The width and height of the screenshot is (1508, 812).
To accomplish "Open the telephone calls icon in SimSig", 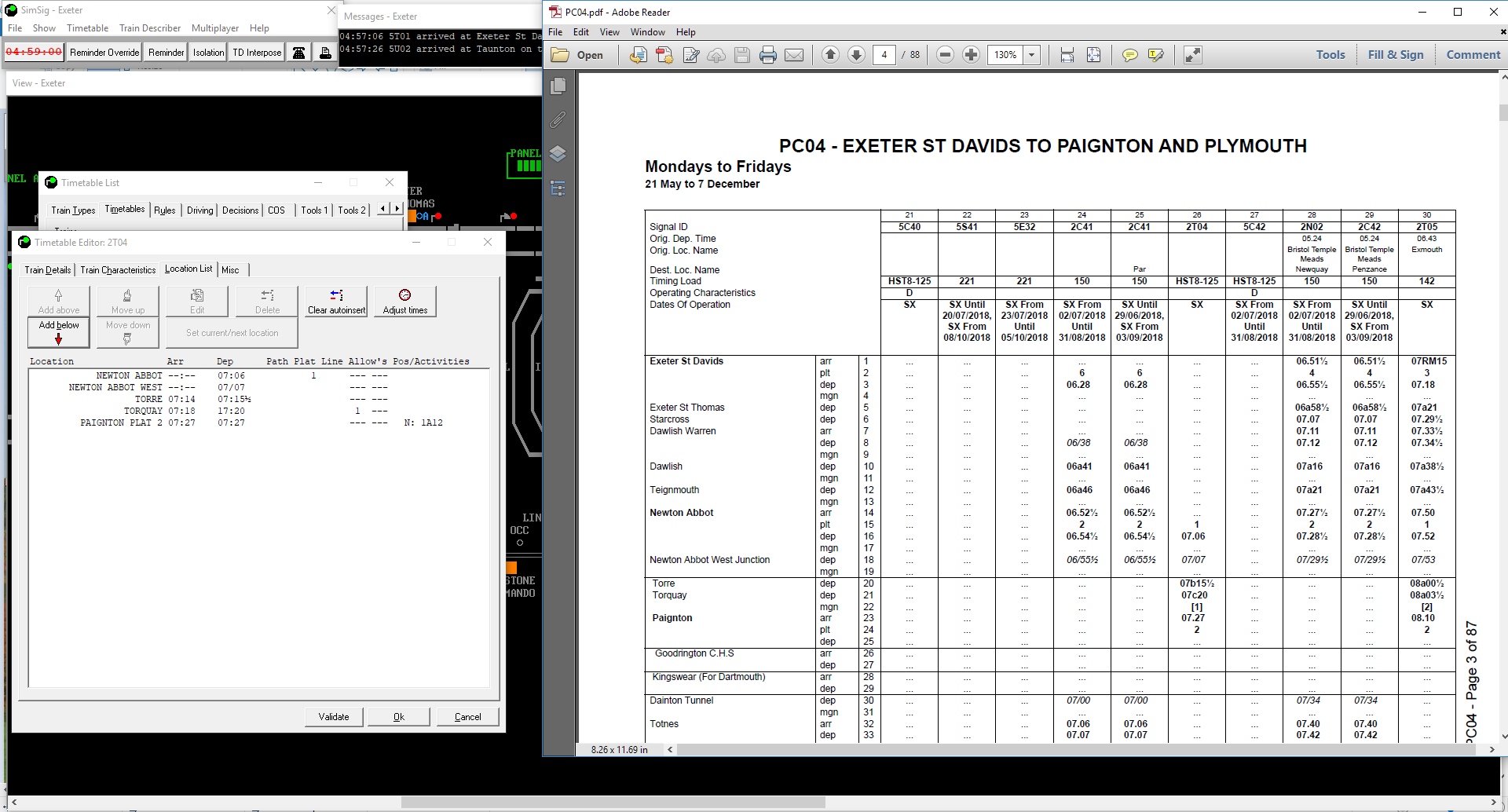I will click(299, 53).
